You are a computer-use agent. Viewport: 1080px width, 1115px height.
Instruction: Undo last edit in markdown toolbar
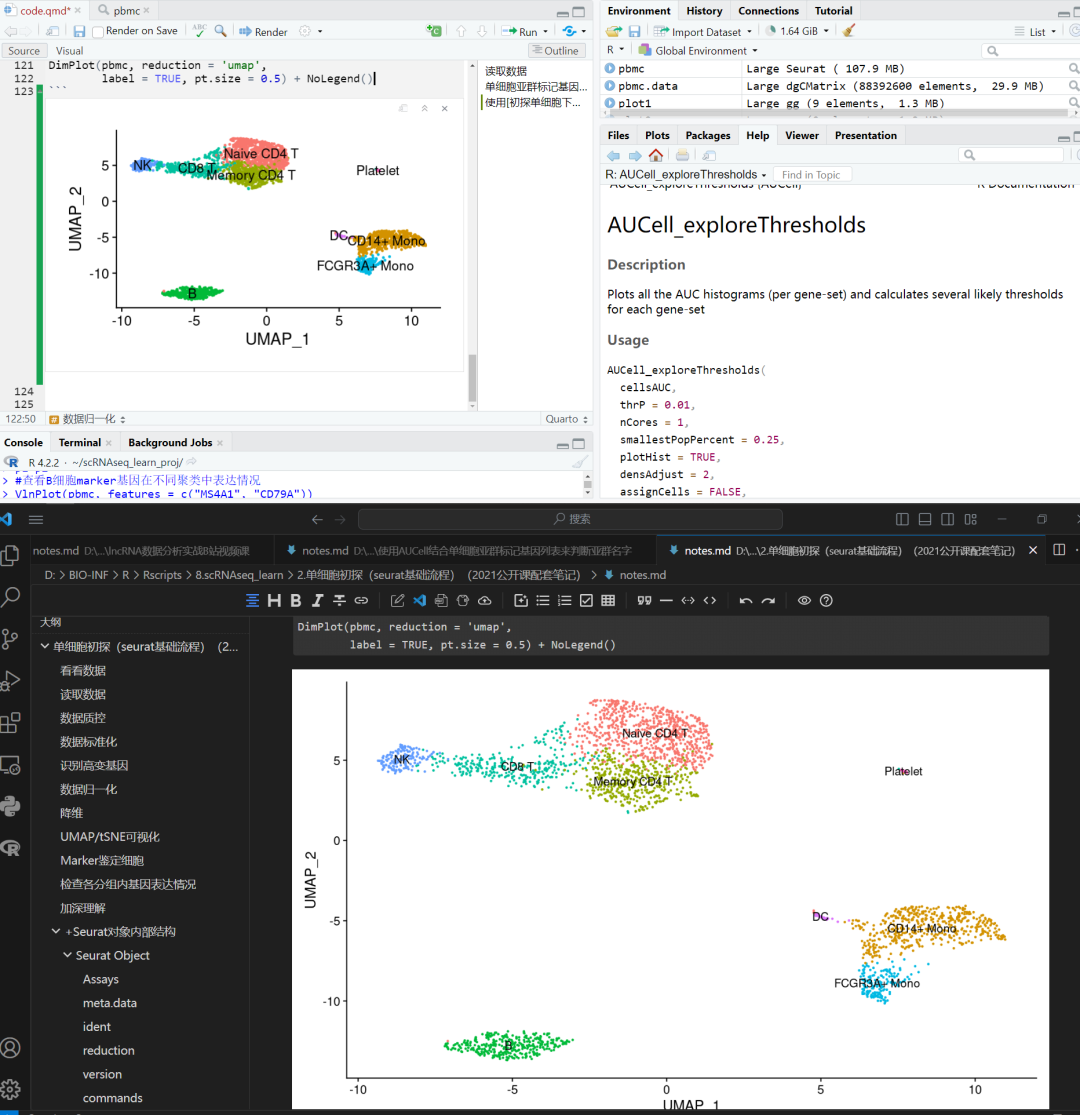click(x=746, y=601)
